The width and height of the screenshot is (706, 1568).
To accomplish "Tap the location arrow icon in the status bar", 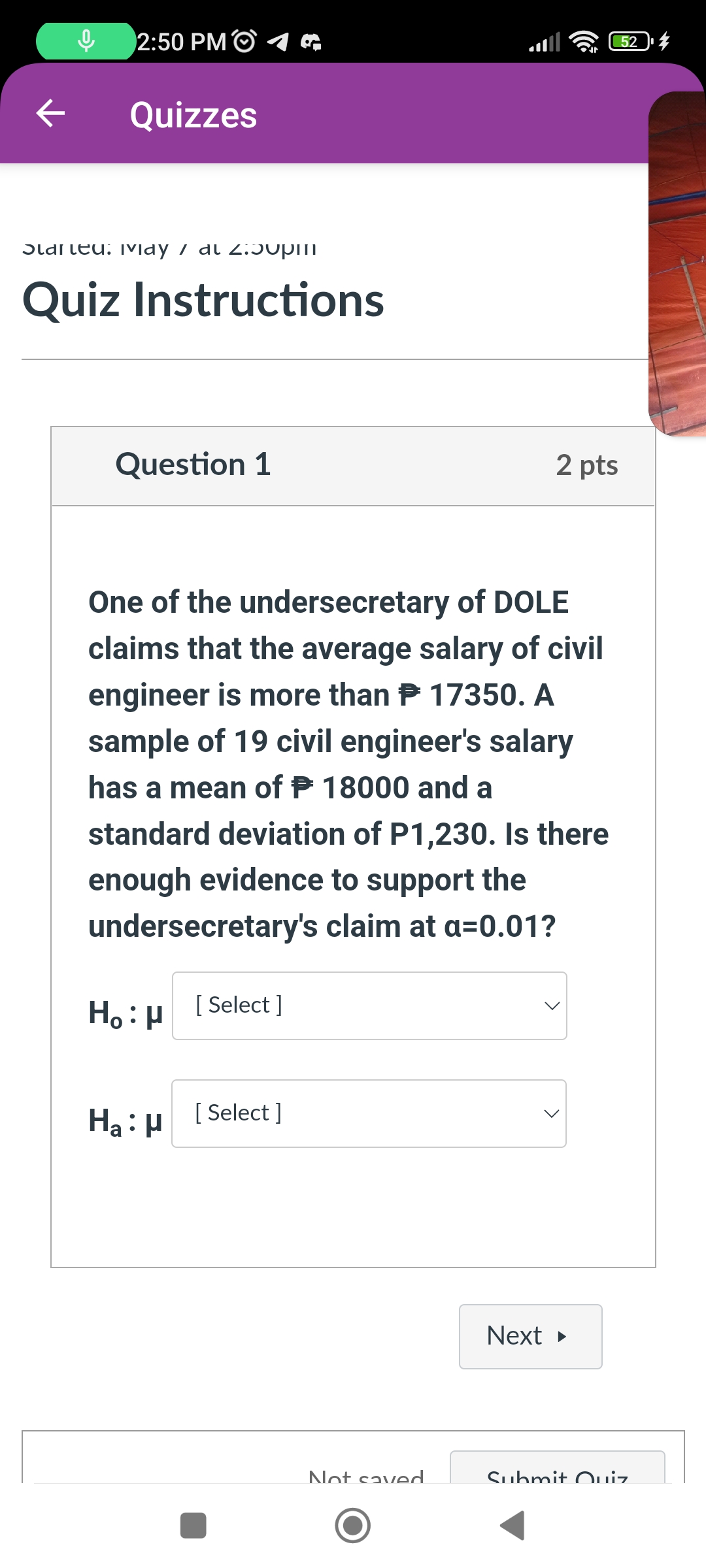I will [280, 41].
